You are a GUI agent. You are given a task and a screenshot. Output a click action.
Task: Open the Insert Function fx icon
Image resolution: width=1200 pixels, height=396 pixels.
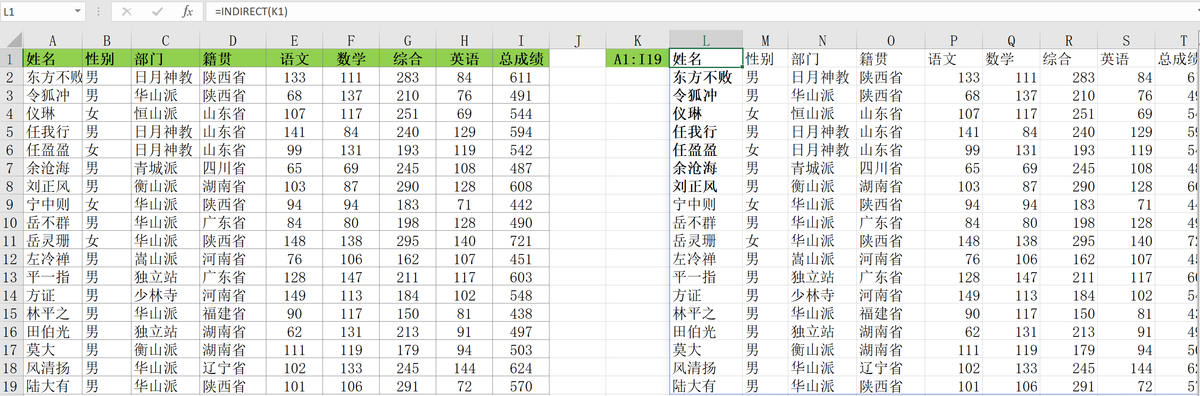pyautogui.click(x=187, y=12)
